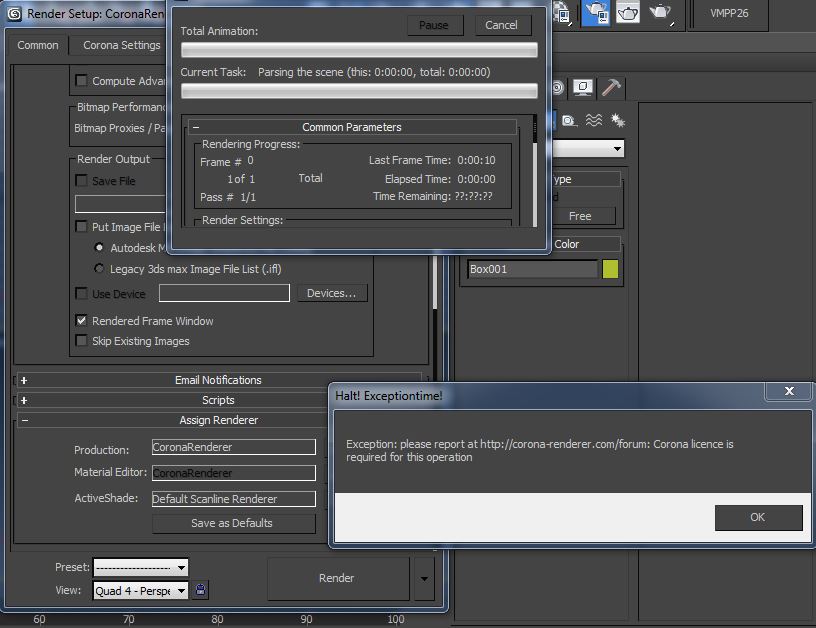Select Legacy 3ds max Image File List
Image resolution: width=816 pixels, height=628 pixels.
tap(99, 269)
